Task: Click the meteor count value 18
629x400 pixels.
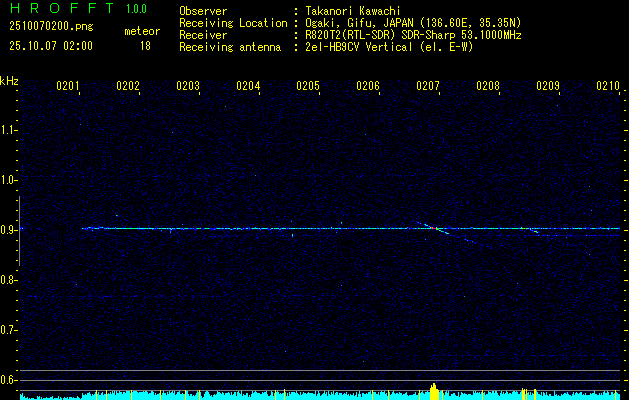Action: click(145, 46)
